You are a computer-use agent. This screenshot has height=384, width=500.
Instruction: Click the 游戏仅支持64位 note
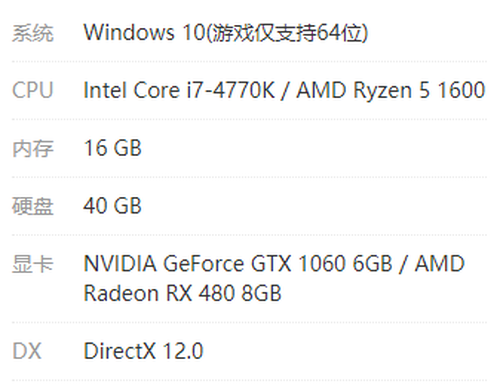coord(287,33)
